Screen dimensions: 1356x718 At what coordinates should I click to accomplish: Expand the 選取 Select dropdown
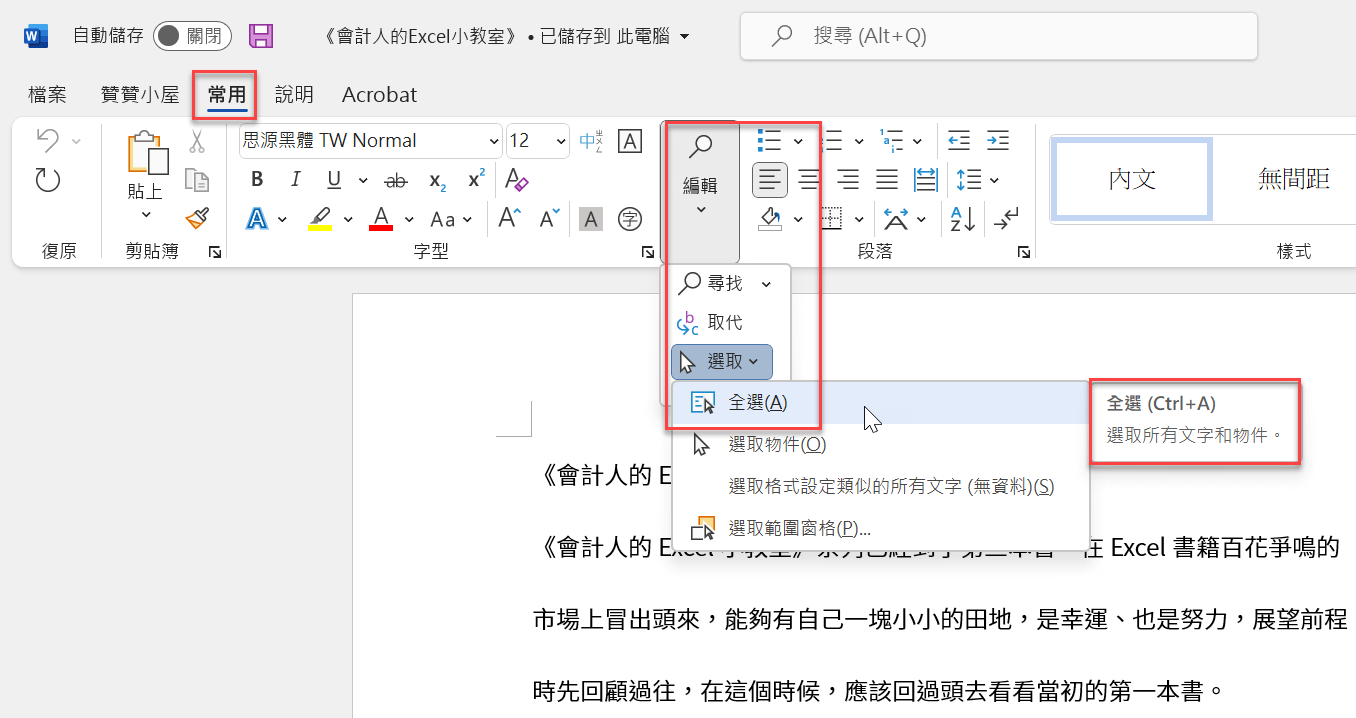pos(722,361)
